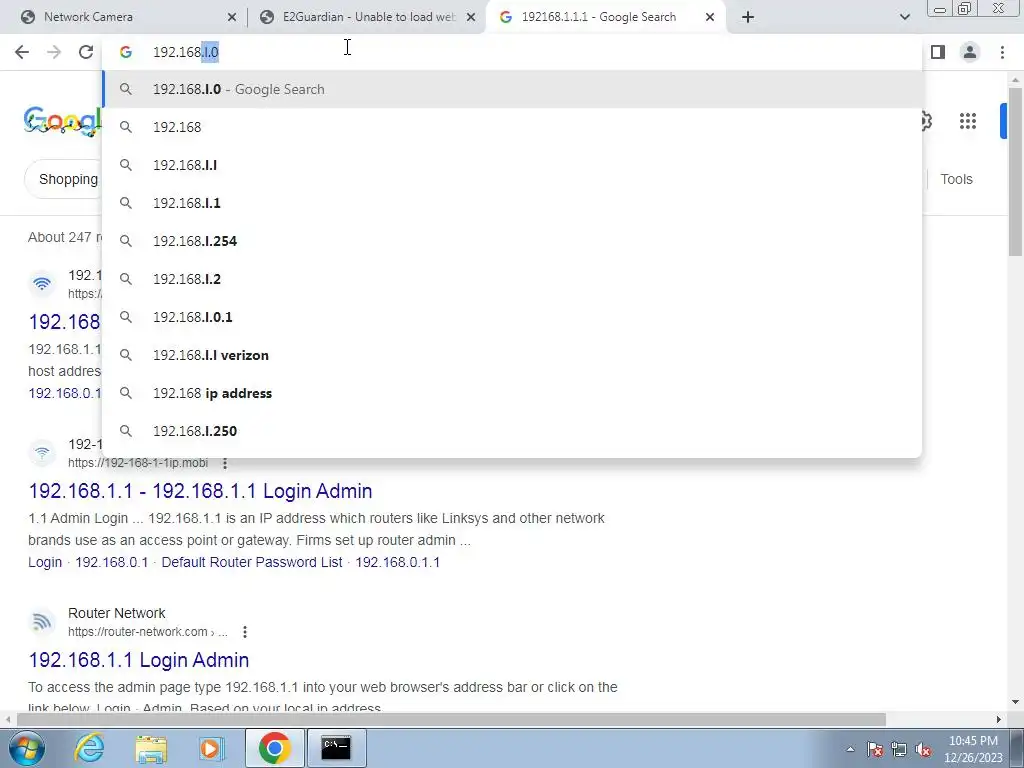Open the Command Prompt taskbar window
Screen dimensions: 1024x768
tap(336, 748)
